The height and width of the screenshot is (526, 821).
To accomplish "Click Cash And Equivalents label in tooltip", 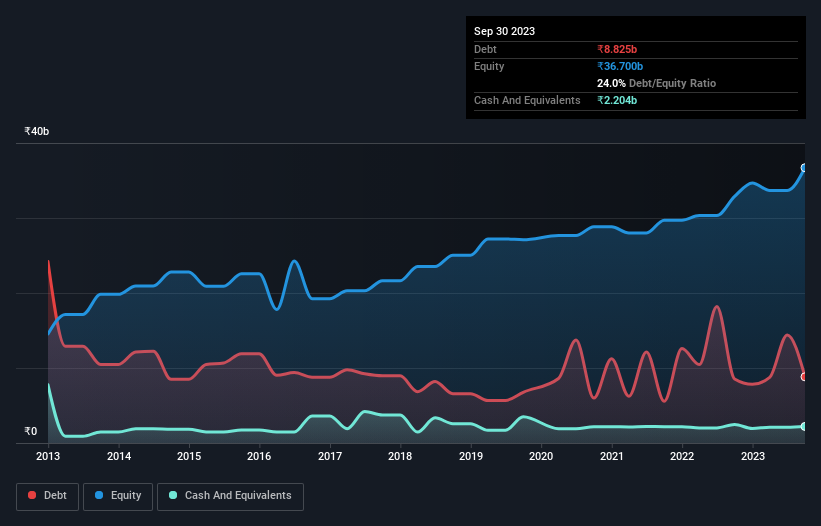I will pos(527,100).
